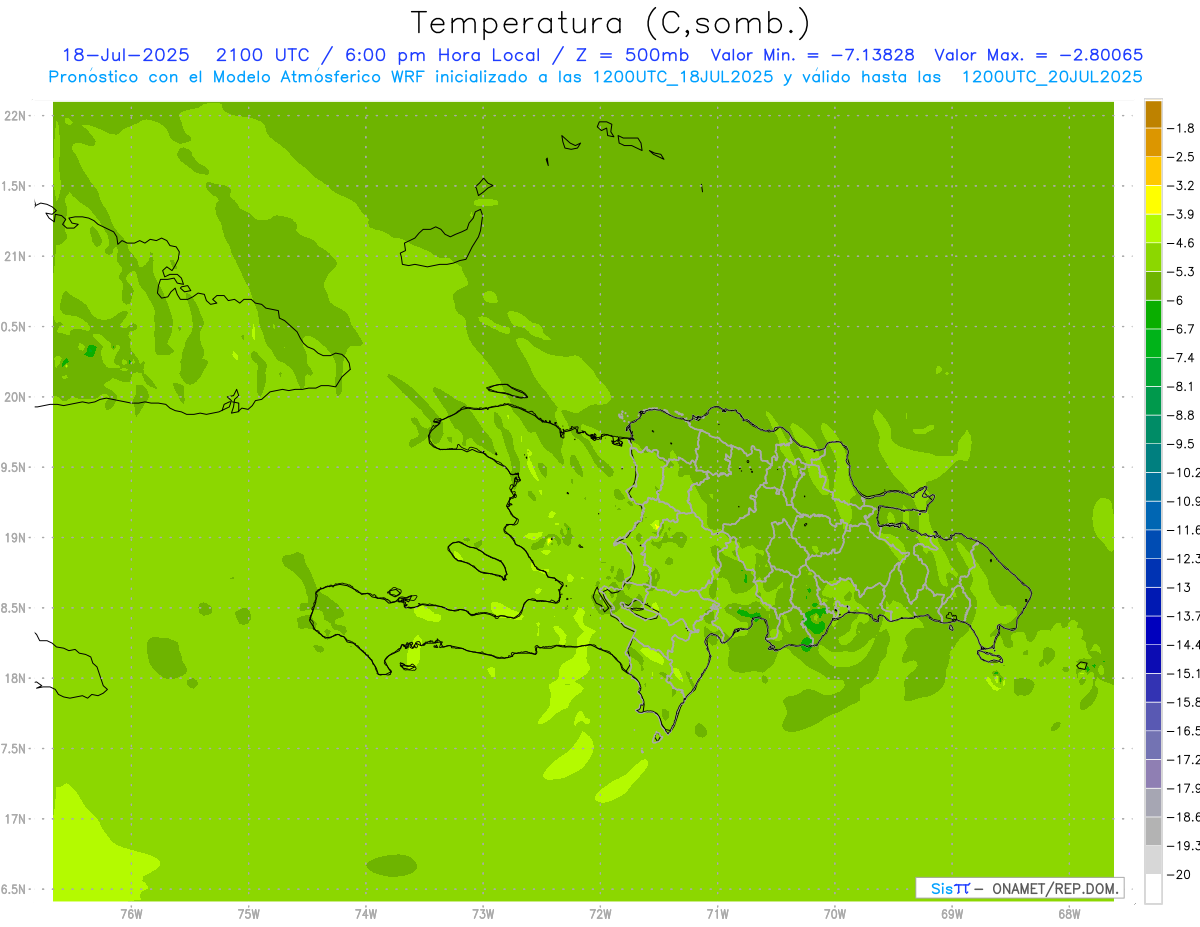Click the "22N" latitude label
This screenshot has height=927, width=1200.
tap(14, 115)
